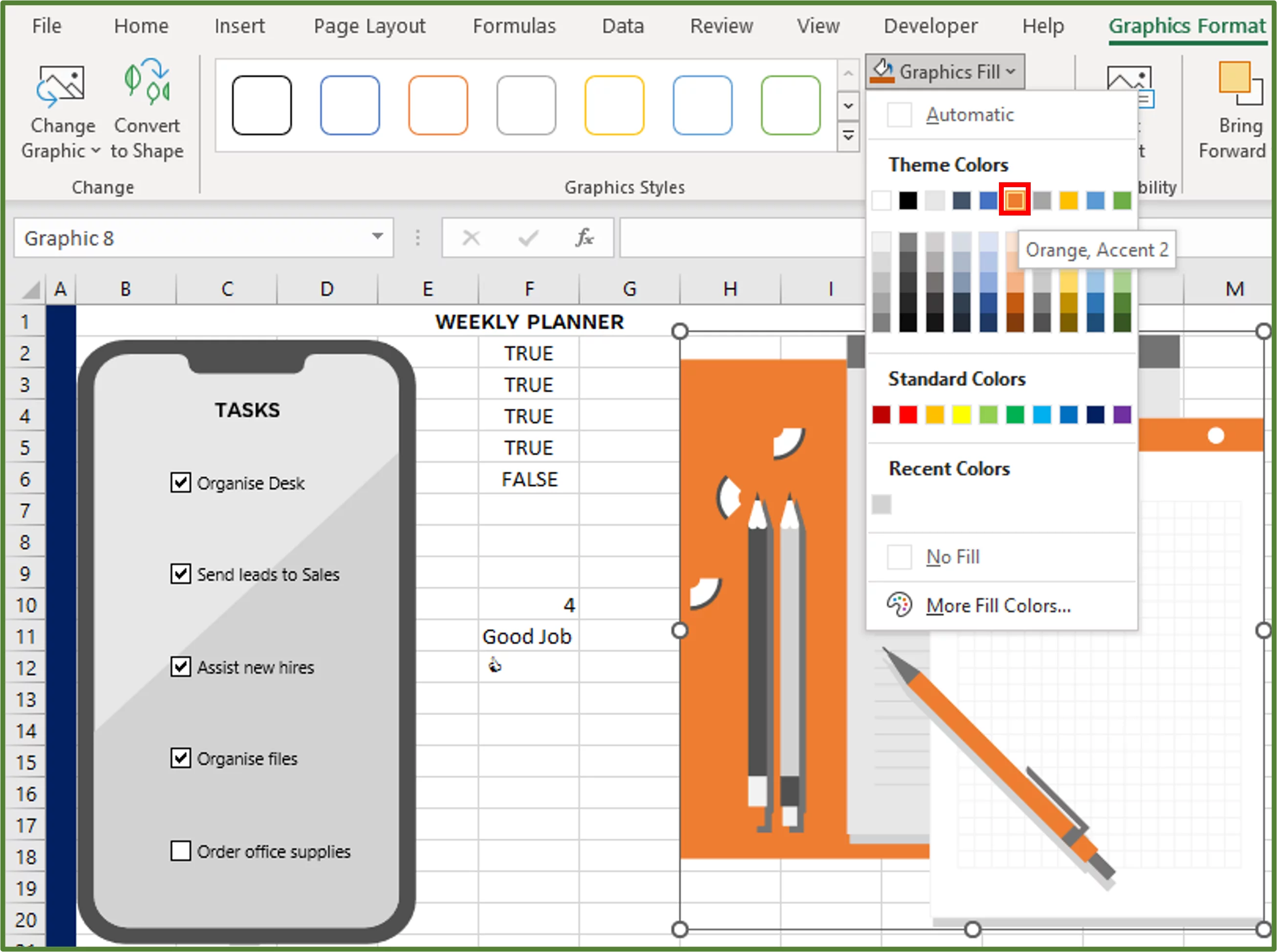Check the Order office supplies box
The image size is (1277, 952).
(x=180, y=851)
